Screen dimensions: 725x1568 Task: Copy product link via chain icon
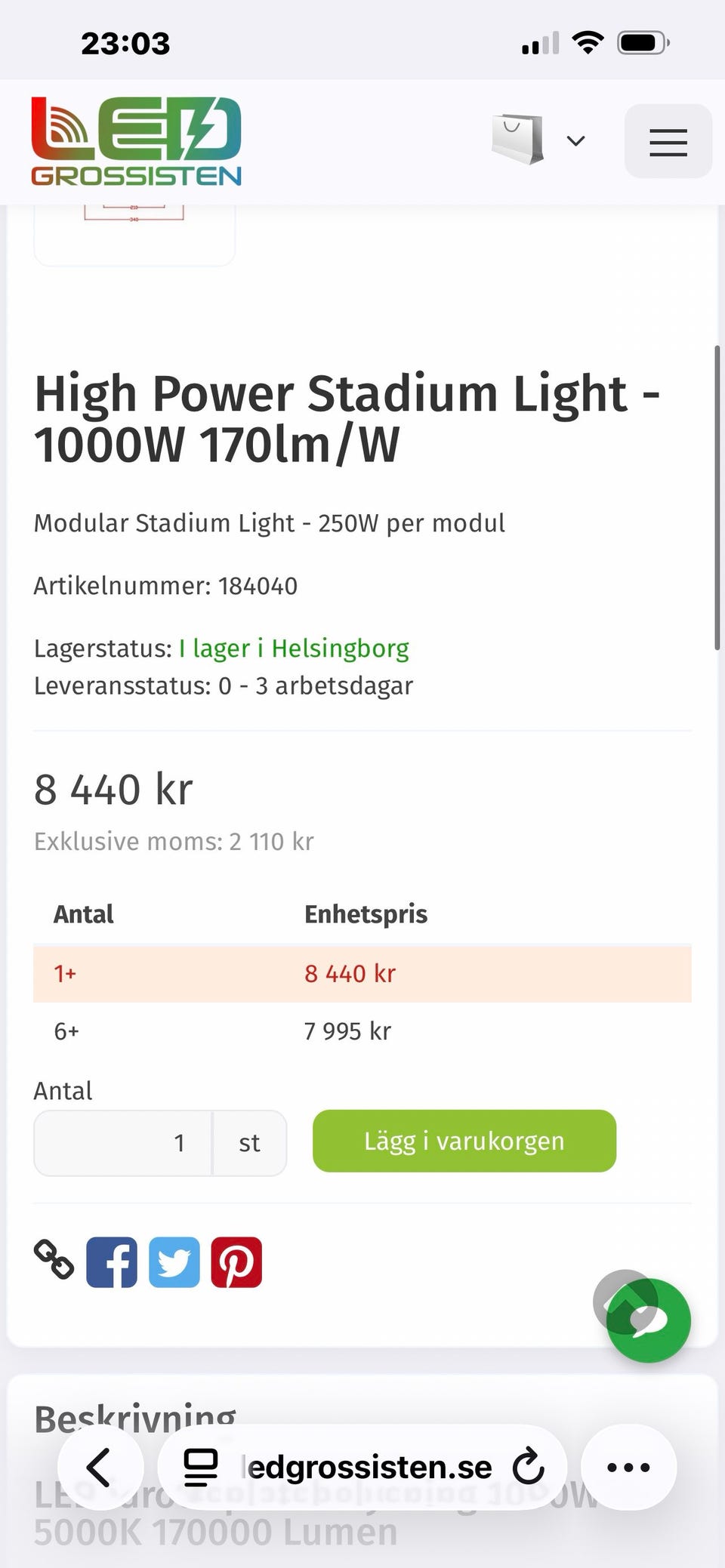[54, 1261]
